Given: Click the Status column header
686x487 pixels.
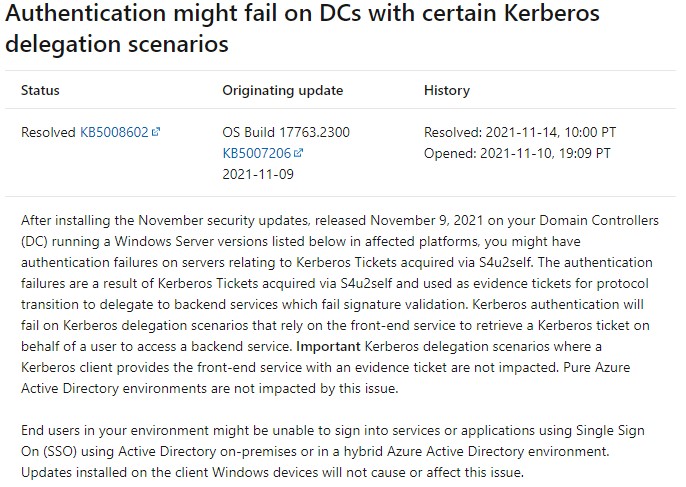Looking at the screenshot, I should click(40, 90).
